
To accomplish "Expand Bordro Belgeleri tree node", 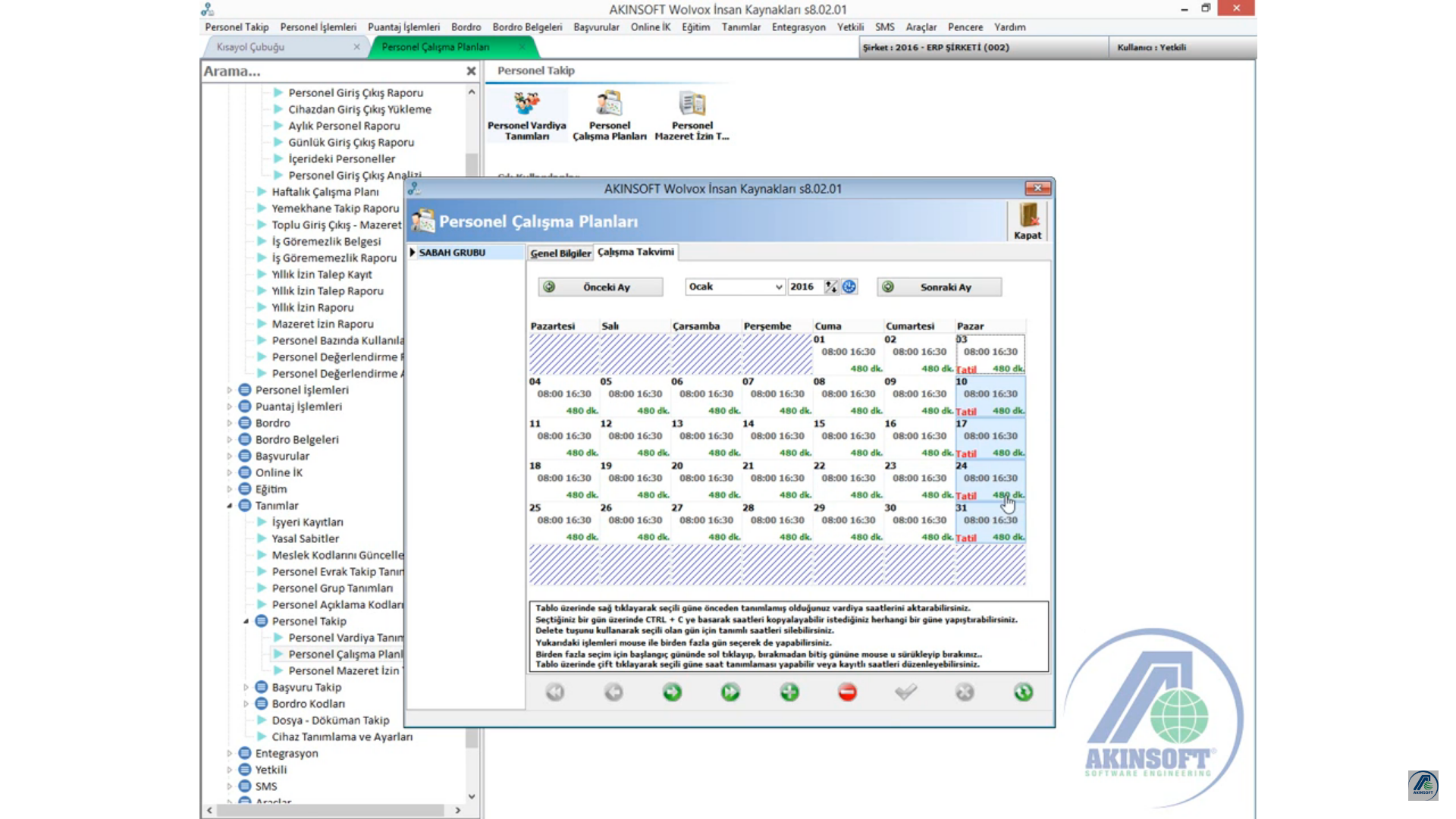I will point(229,440).
